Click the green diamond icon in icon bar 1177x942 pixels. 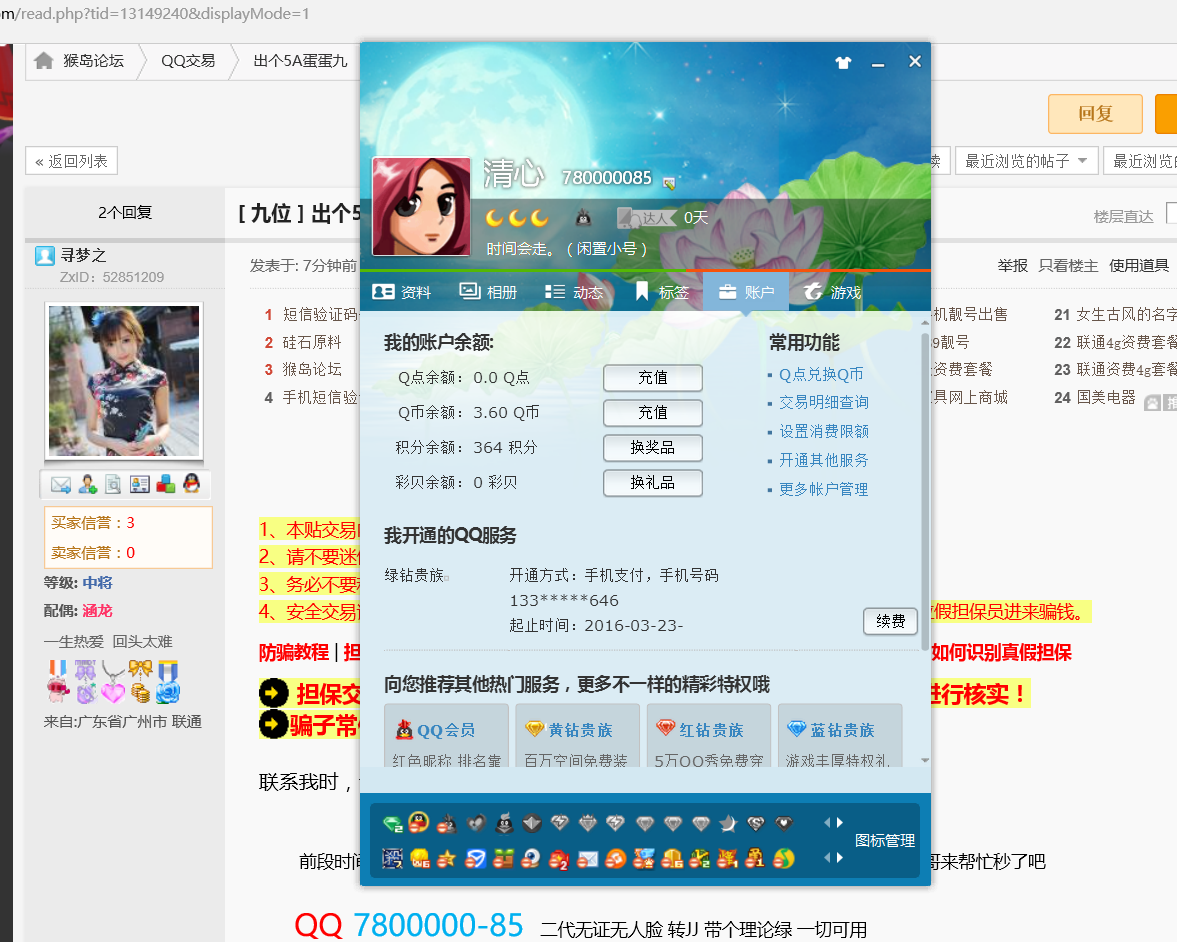point(393,823)
